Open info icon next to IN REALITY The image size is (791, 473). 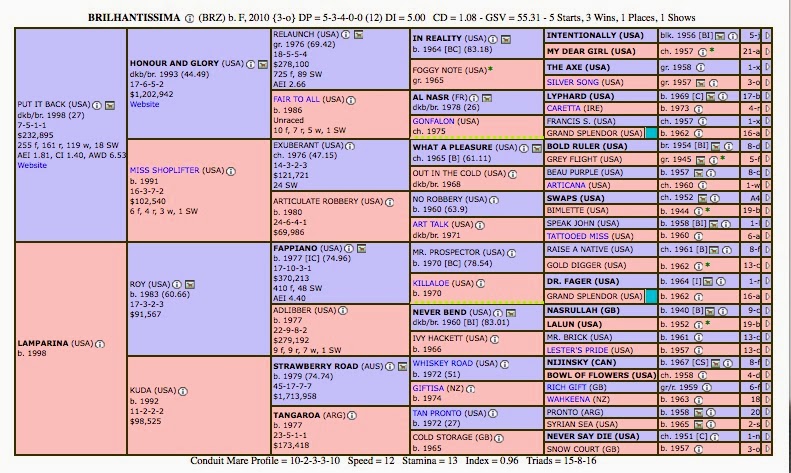493,39
